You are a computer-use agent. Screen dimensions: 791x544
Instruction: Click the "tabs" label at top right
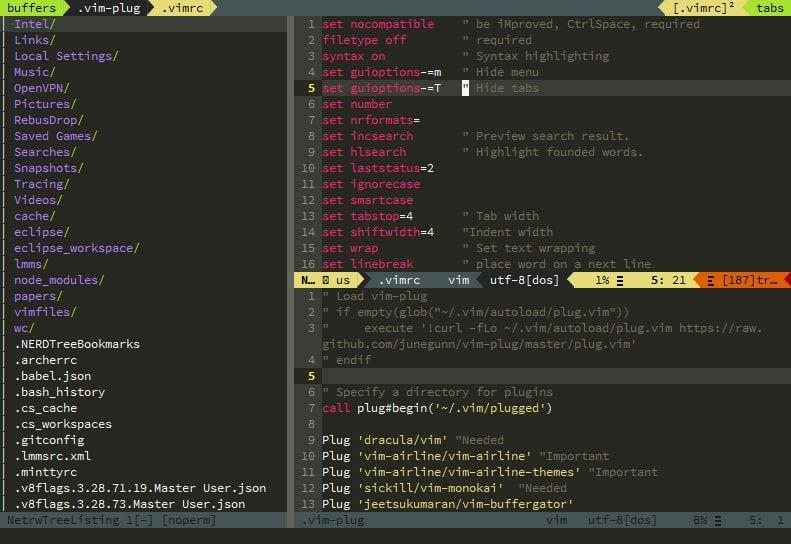pyautogui.click(x=769, y=8)
